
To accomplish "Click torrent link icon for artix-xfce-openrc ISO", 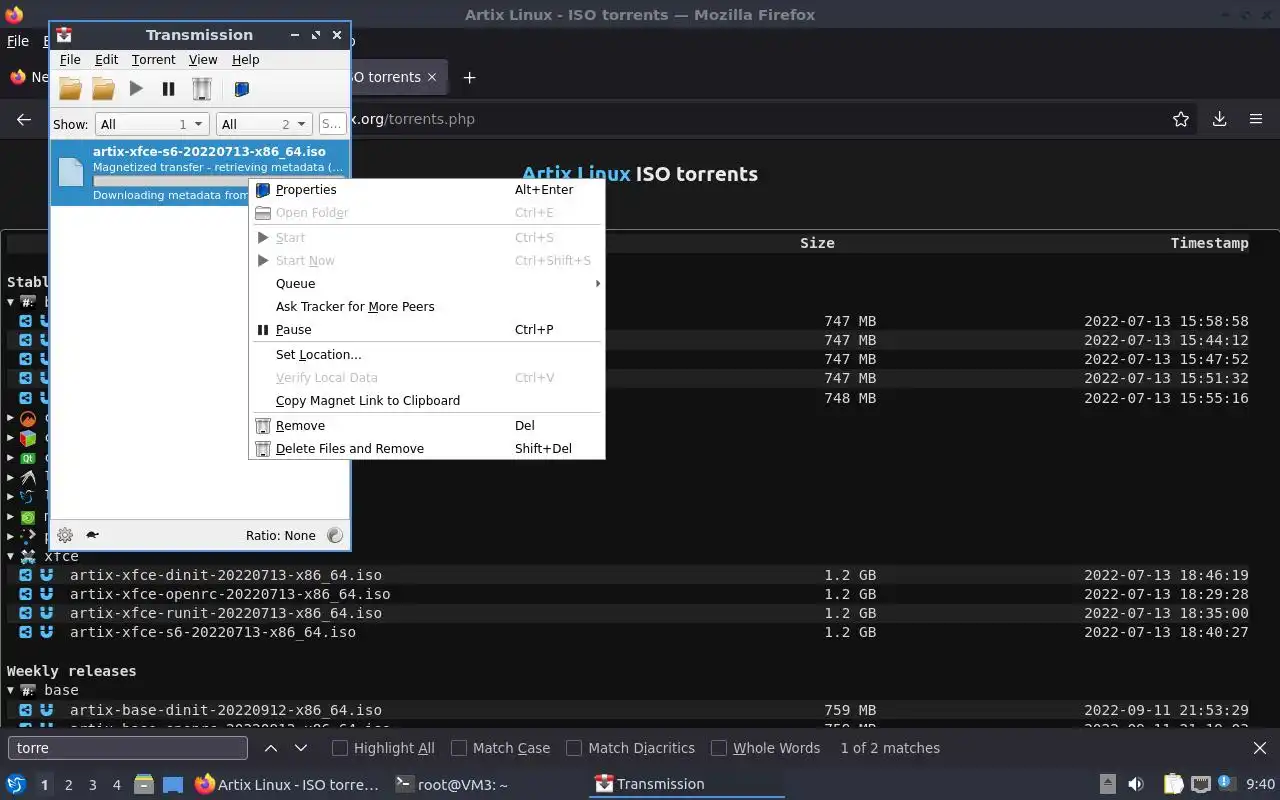I will 26,594.
